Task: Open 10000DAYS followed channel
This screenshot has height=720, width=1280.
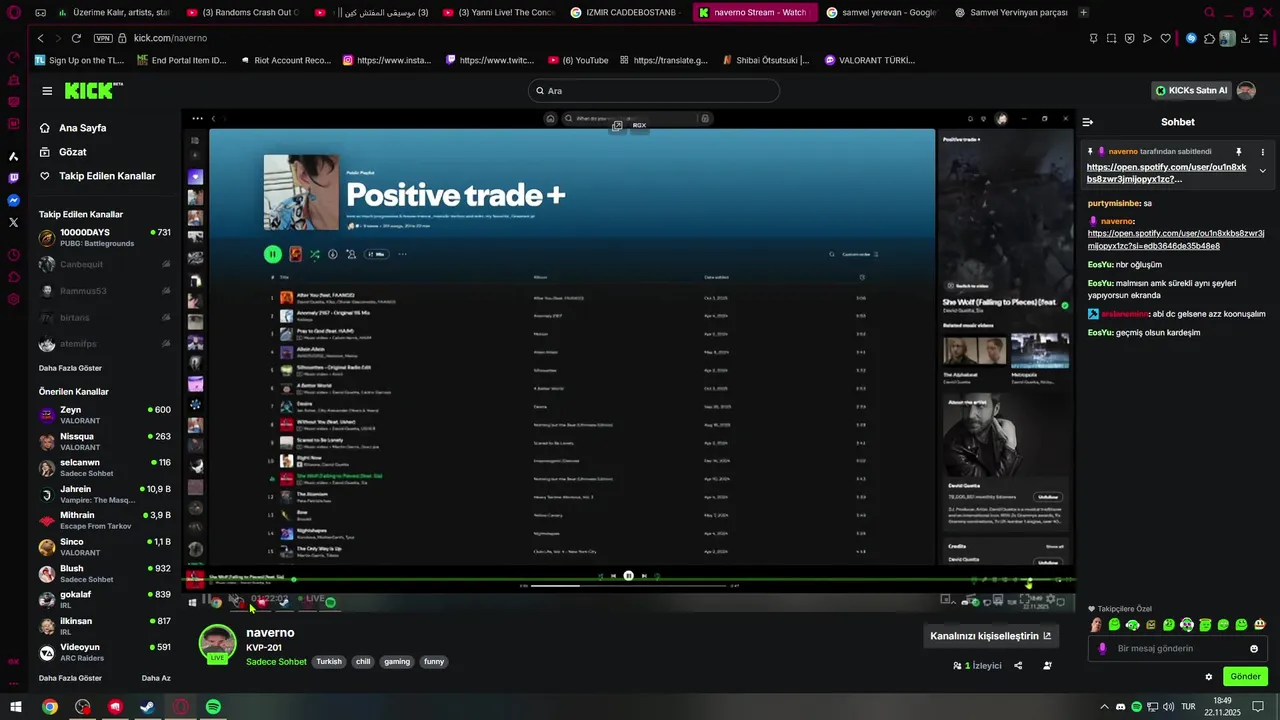Action: [104, 237]
